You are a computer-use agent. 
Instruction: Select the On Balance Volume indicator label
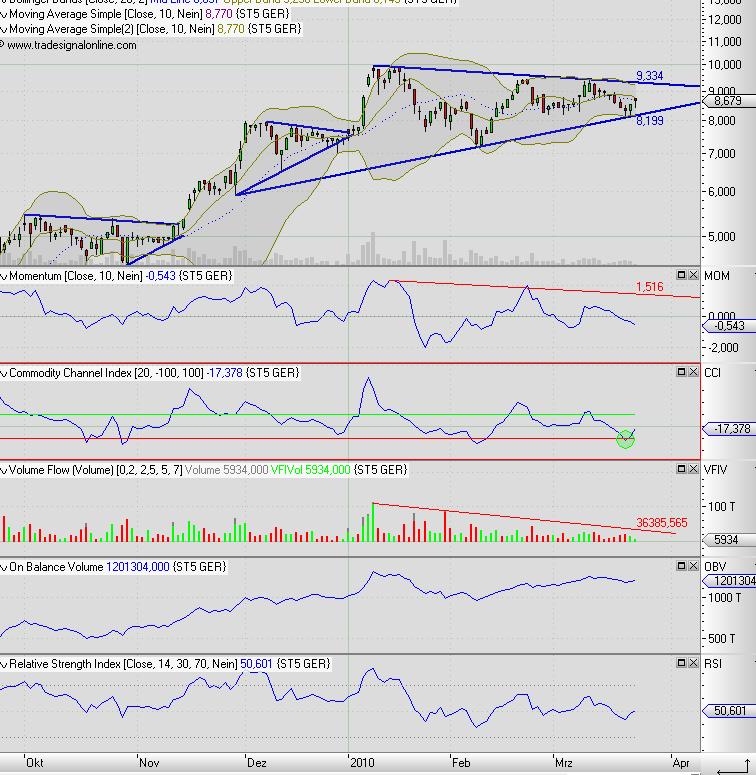click(x=56, y=566)
